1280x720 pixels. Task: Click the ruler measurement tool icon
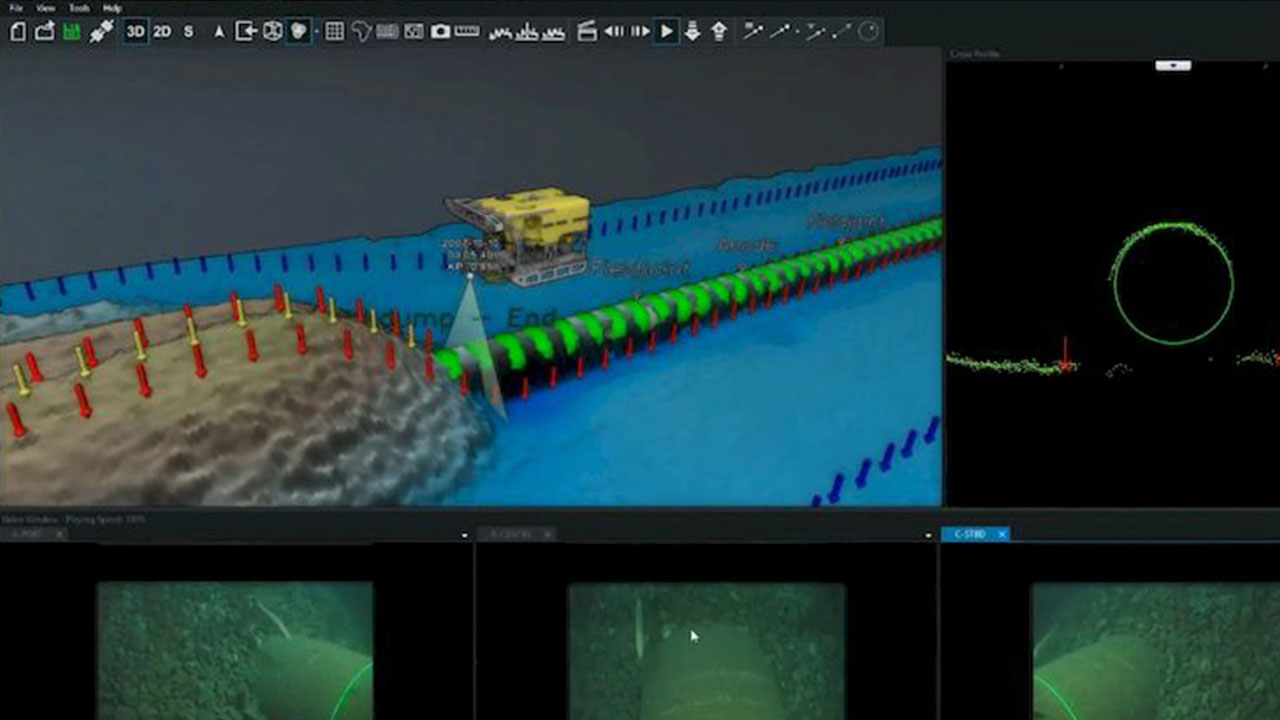[467, 32]
